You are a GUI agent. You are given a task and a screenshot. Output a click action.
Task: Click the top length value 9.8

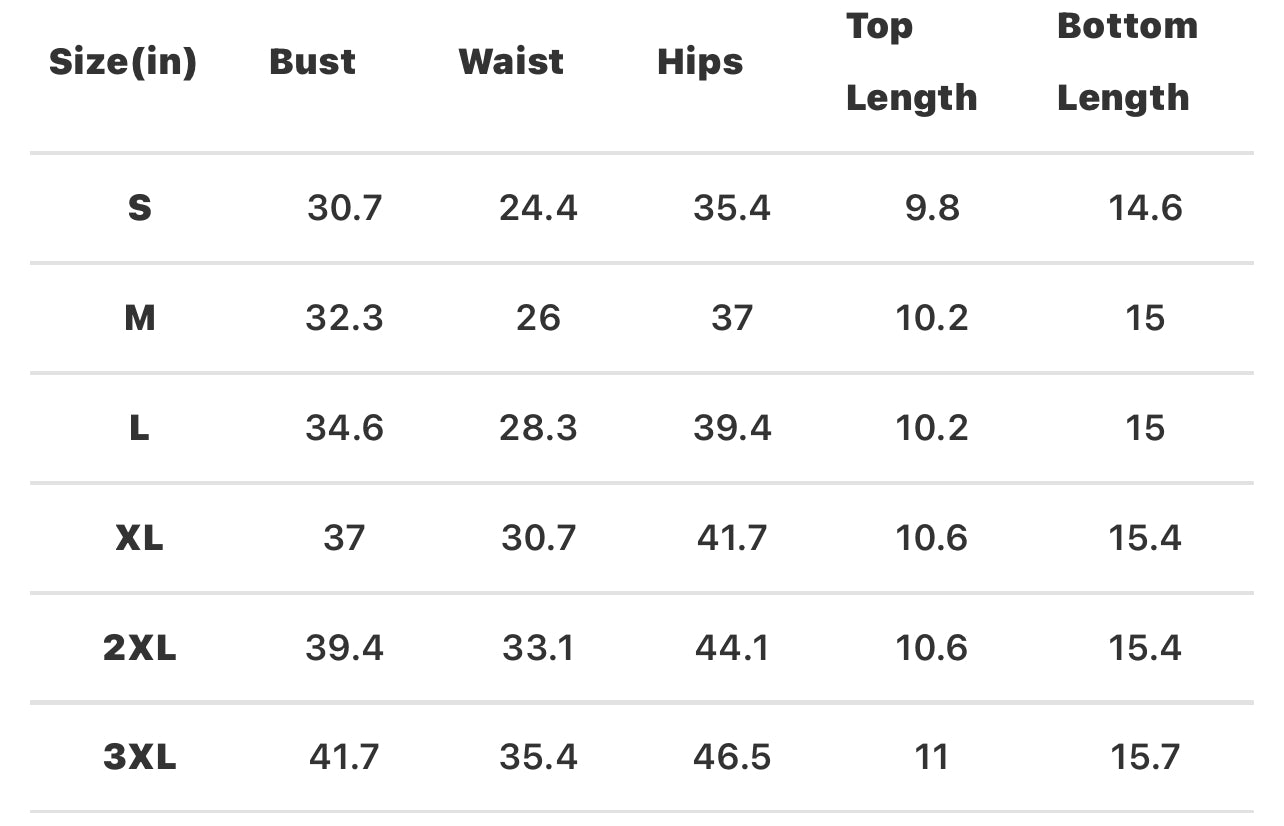(931, 208)
